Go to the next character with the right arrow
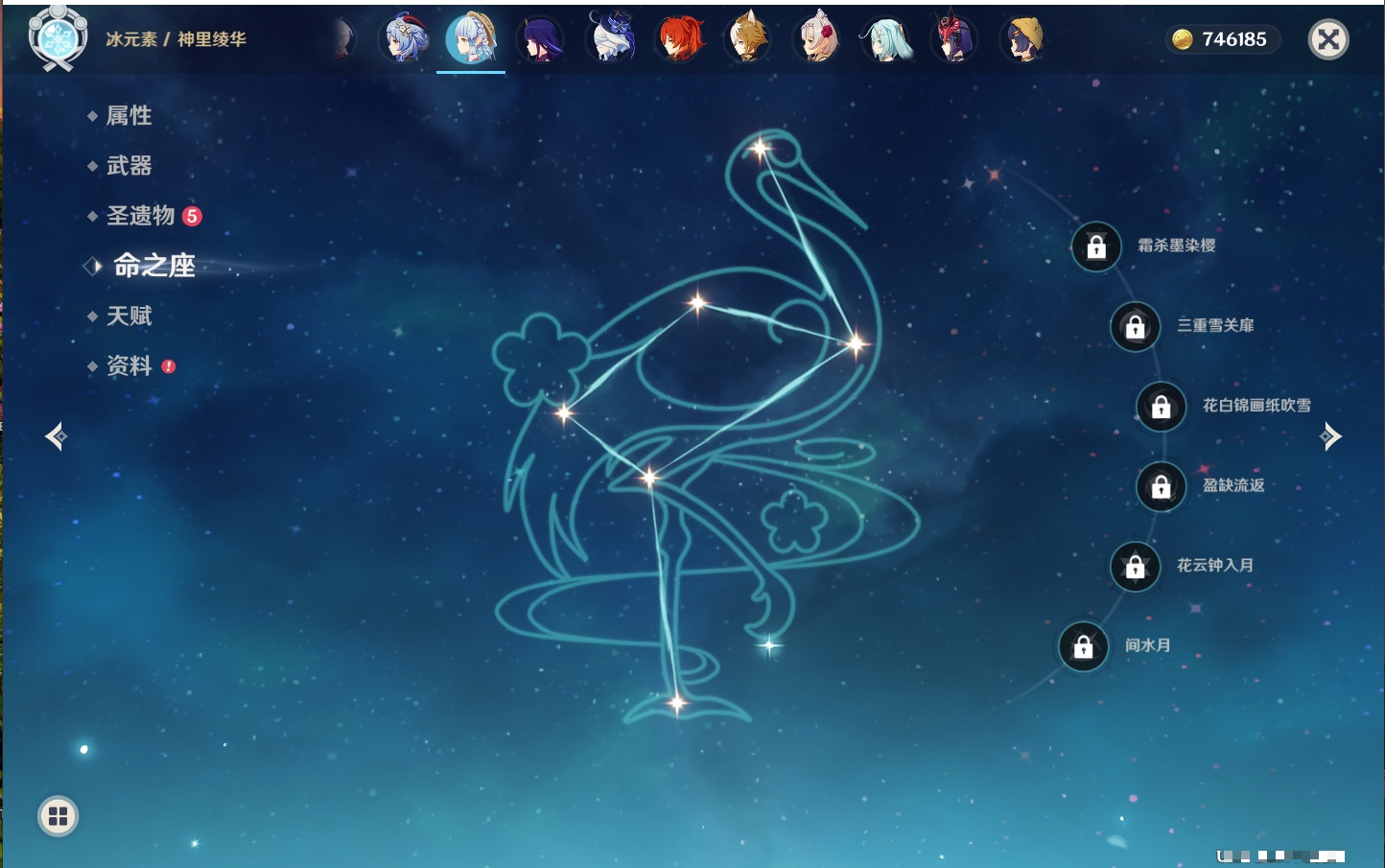1385x868 pixels. [x=1330, y=437]
